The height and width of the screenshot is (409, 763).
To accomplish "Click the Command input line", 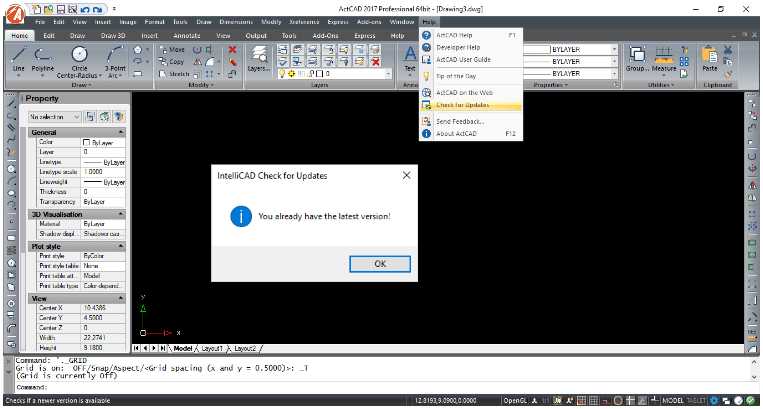I will coord(380,387).
